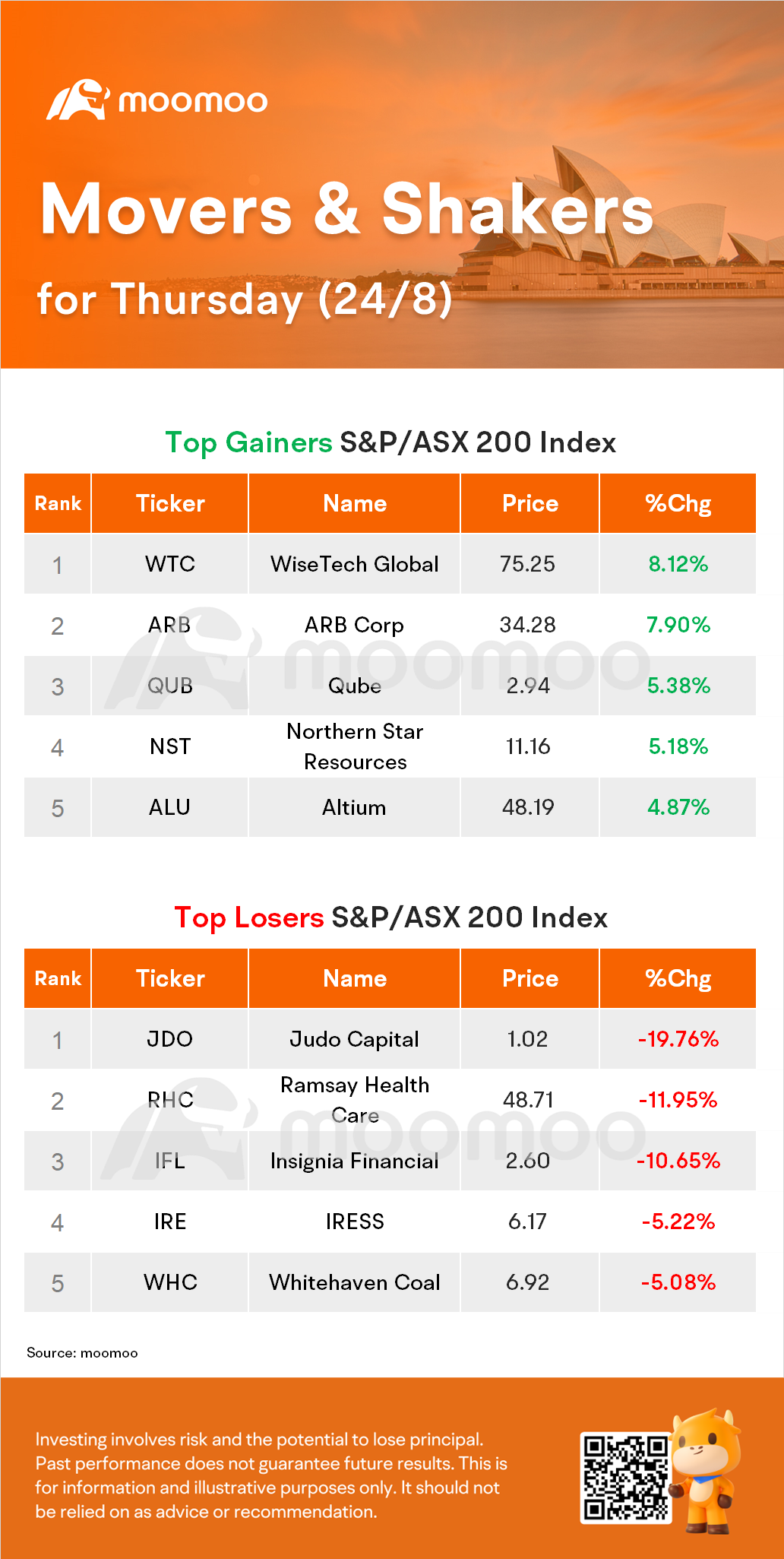Open WiseTech Global name cell
This screenshot has width=784, height=1559.
(x=355, y=564)
